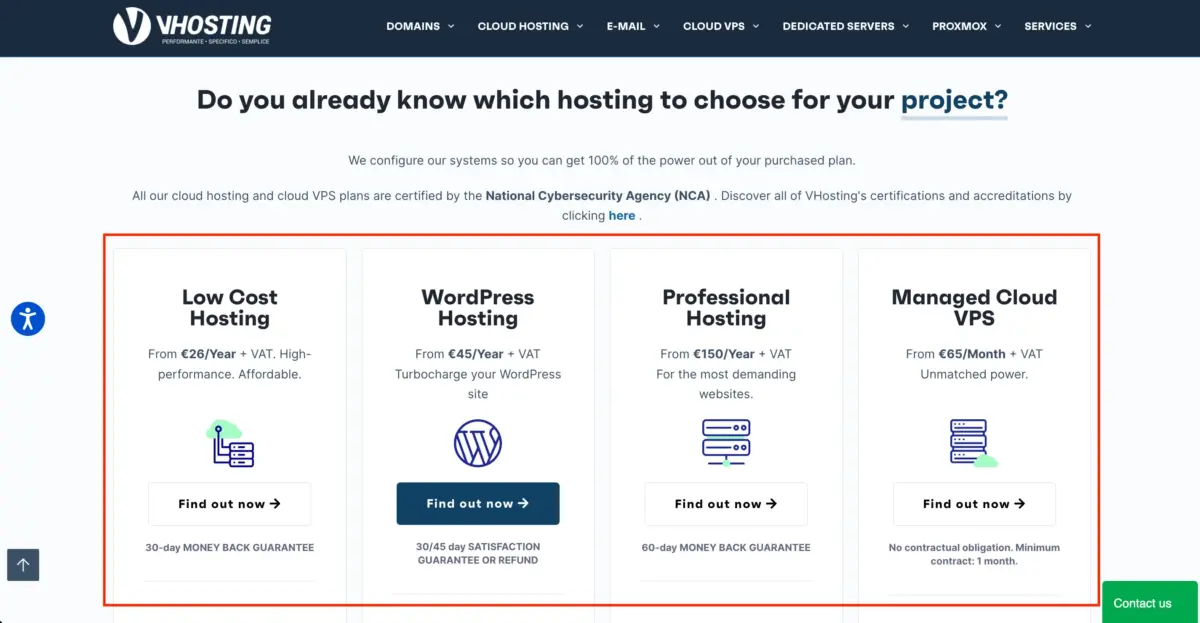Click the €45/Year price text
The height and width of the screenshot is (623, 1200).
point(475,354)
